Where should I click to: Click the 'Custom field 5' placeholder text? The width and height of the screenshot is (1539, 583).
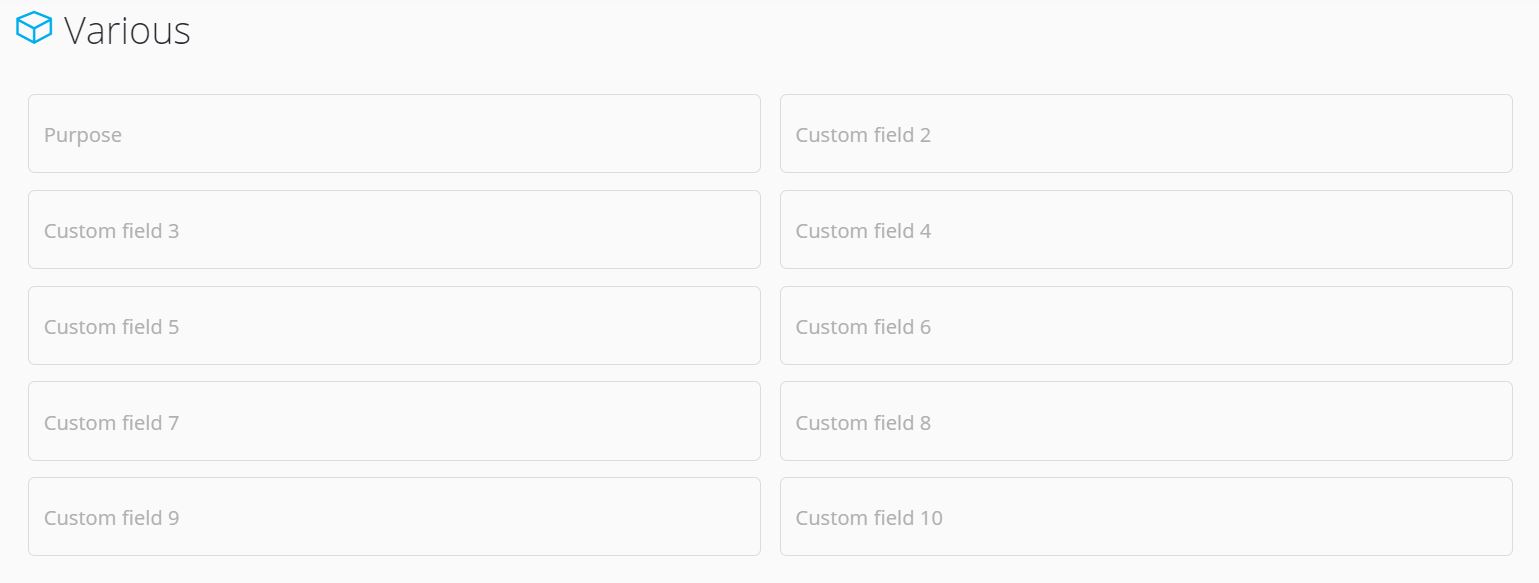[x=112, y=327]
